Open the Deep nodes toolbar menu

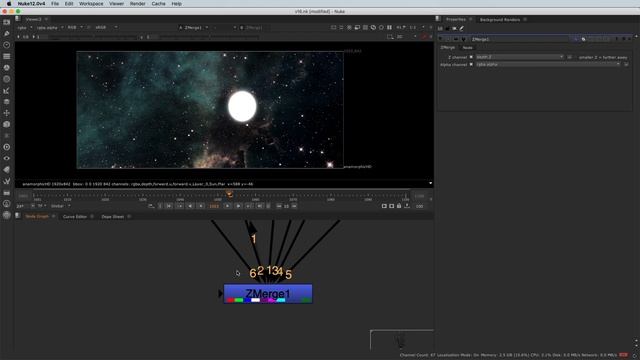pos(7,147)
